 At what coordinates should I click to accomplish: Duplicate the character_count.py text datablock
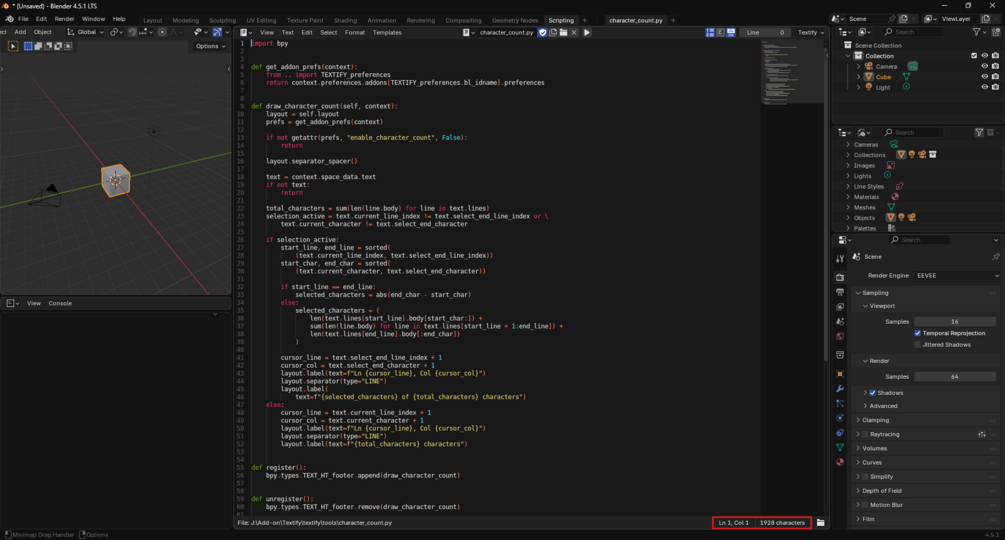point(553,32)
